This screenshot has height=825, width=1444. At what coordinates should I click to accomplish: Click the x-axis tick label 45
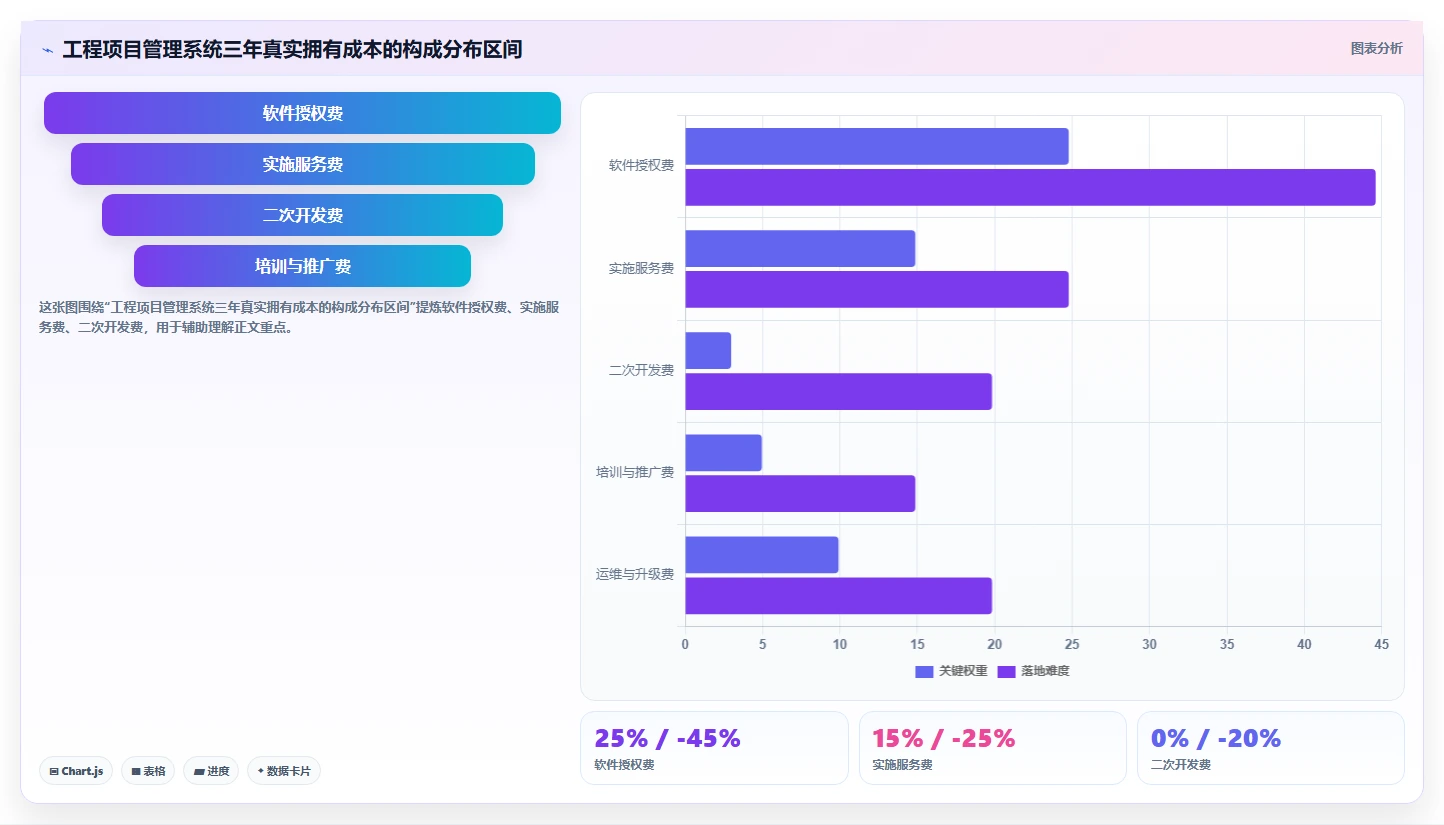click(1381, 645)
